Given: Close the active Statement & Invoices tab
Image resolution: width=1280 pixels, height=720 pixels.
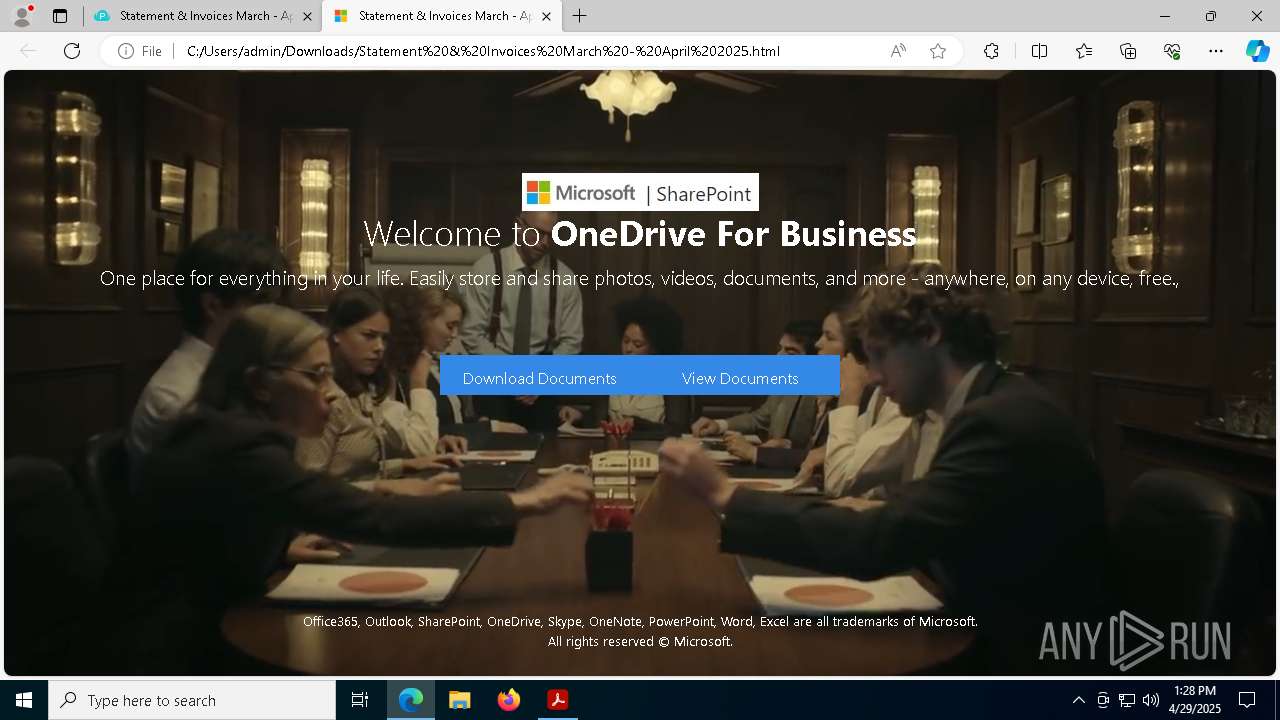Looking at the screenshot, I should (x=546, y=16).
